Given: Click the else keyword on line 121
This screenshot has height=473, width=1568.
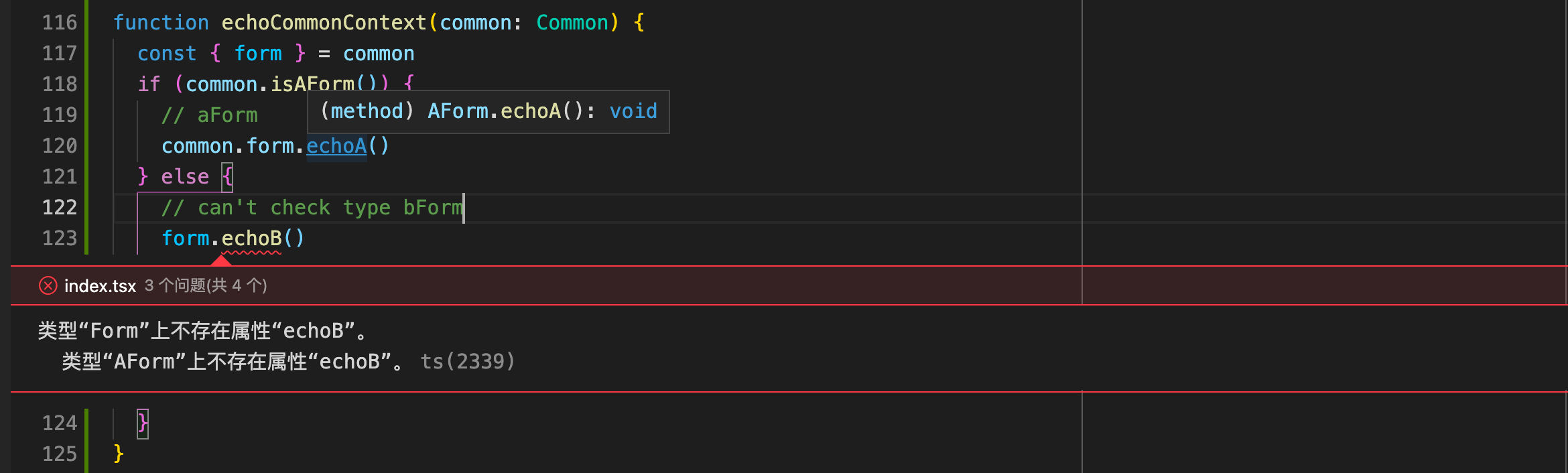Looking at the screenshot, I should pyautogui.click(x=185, y=177).
